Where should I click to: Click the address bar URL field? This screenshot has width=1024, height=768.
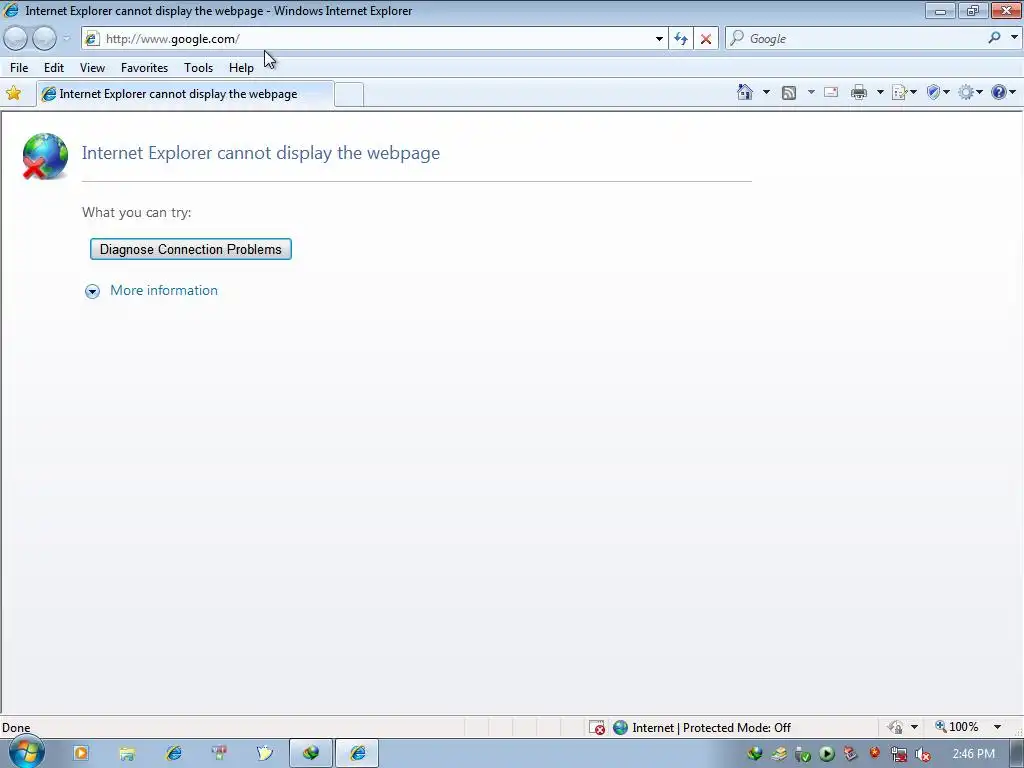coord(376,39)
